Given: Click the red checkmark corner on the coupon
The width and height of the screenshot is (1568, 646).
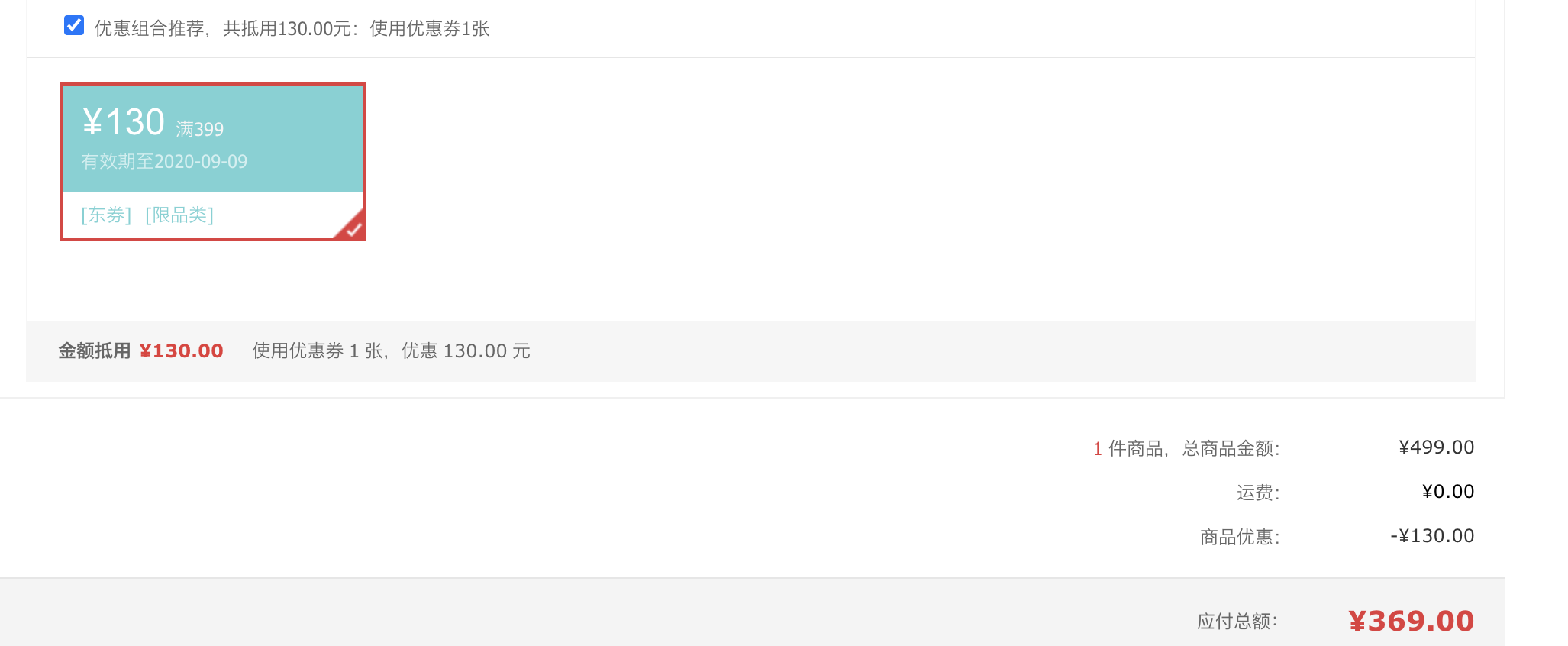Looking at the screenshot, I should [x=352, y=227].
